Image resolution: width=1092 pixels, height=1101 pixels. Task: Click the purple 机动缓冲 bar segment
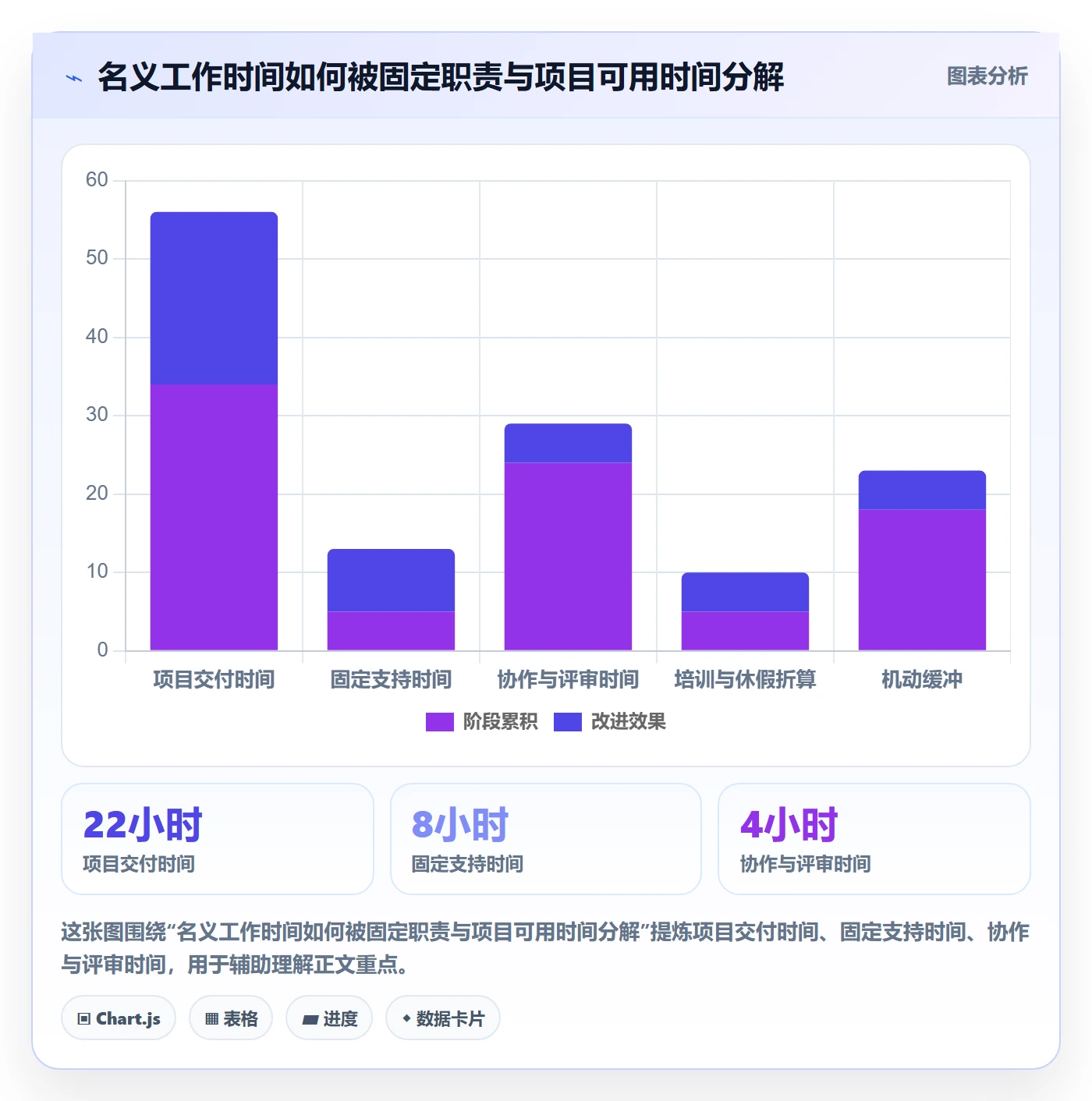[922, 579]
